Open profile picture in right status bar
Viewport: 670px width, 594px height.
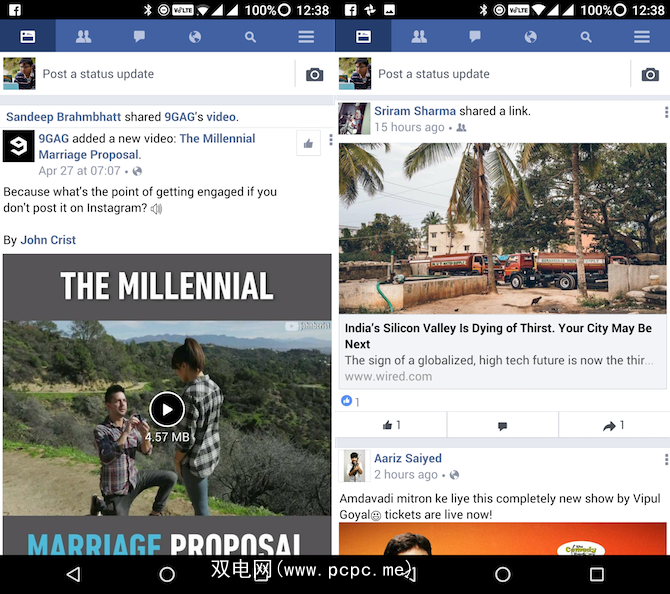[355, 74]
